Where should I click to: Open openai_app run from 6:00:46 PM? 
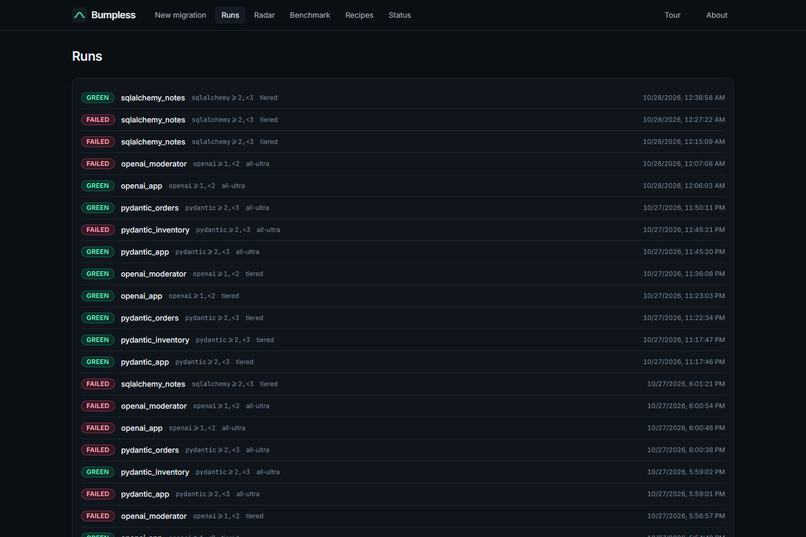403,428
